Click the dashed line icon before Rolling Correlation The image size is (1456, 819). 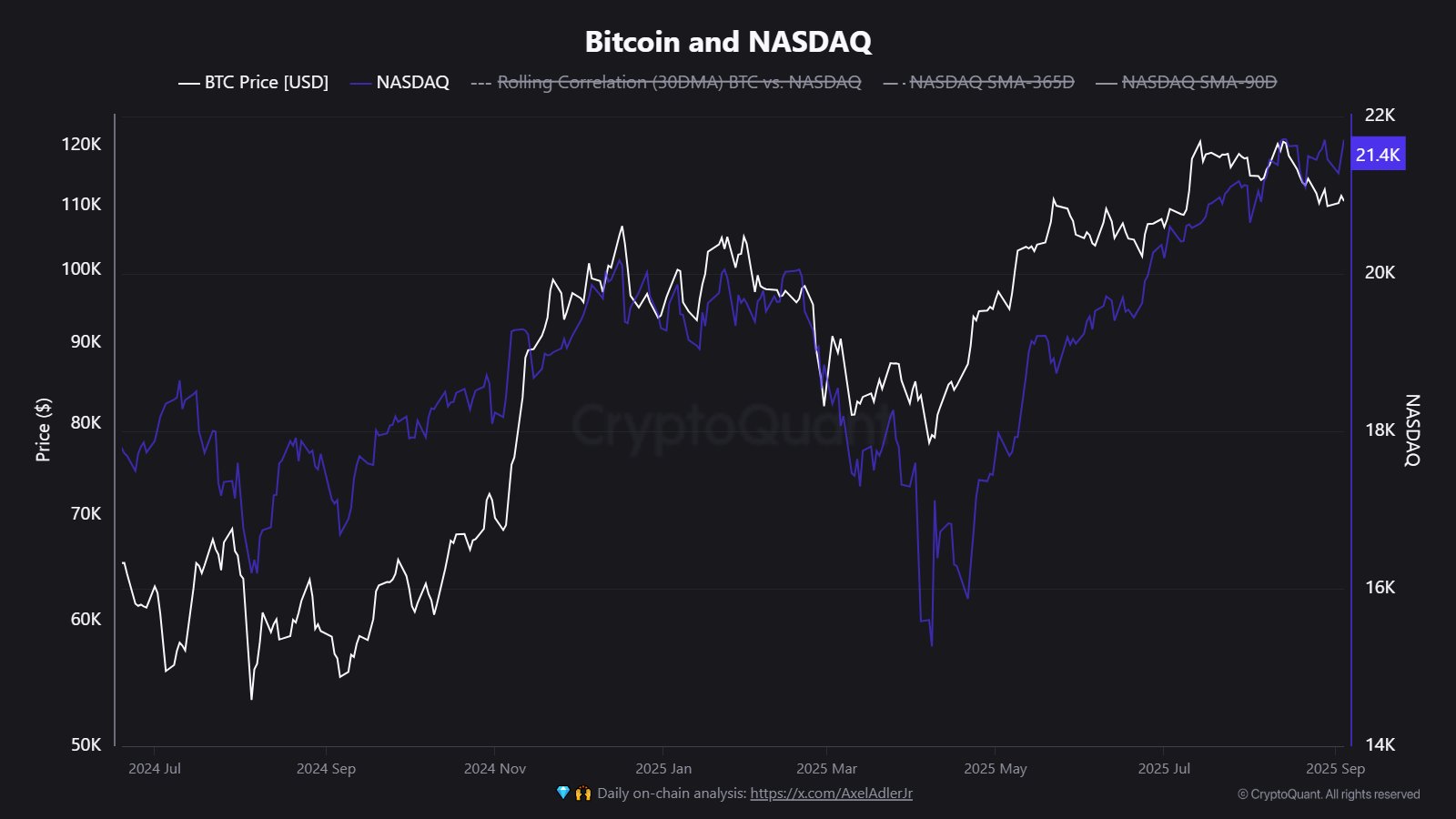[480, 84]
